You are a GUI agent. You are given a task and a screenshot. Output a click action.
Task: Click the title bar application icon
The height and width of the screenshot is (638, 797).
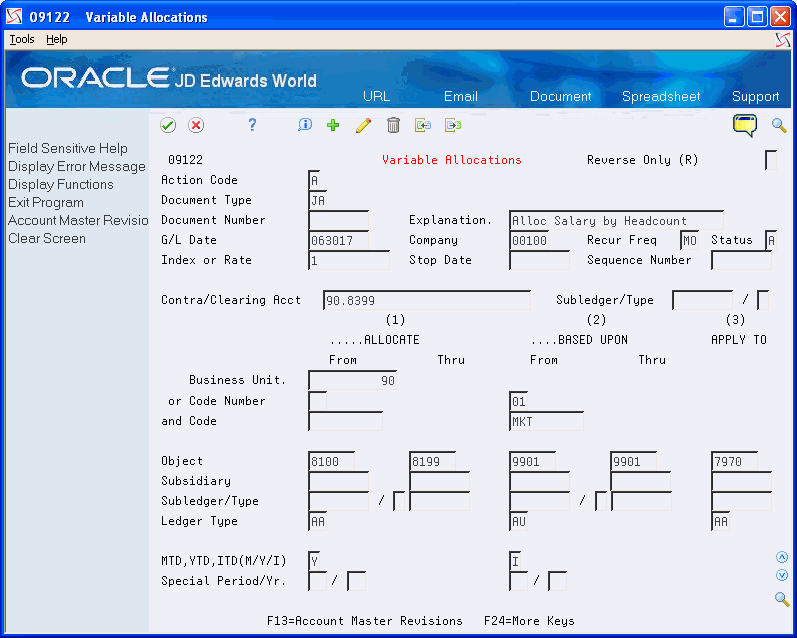point(14,17)
